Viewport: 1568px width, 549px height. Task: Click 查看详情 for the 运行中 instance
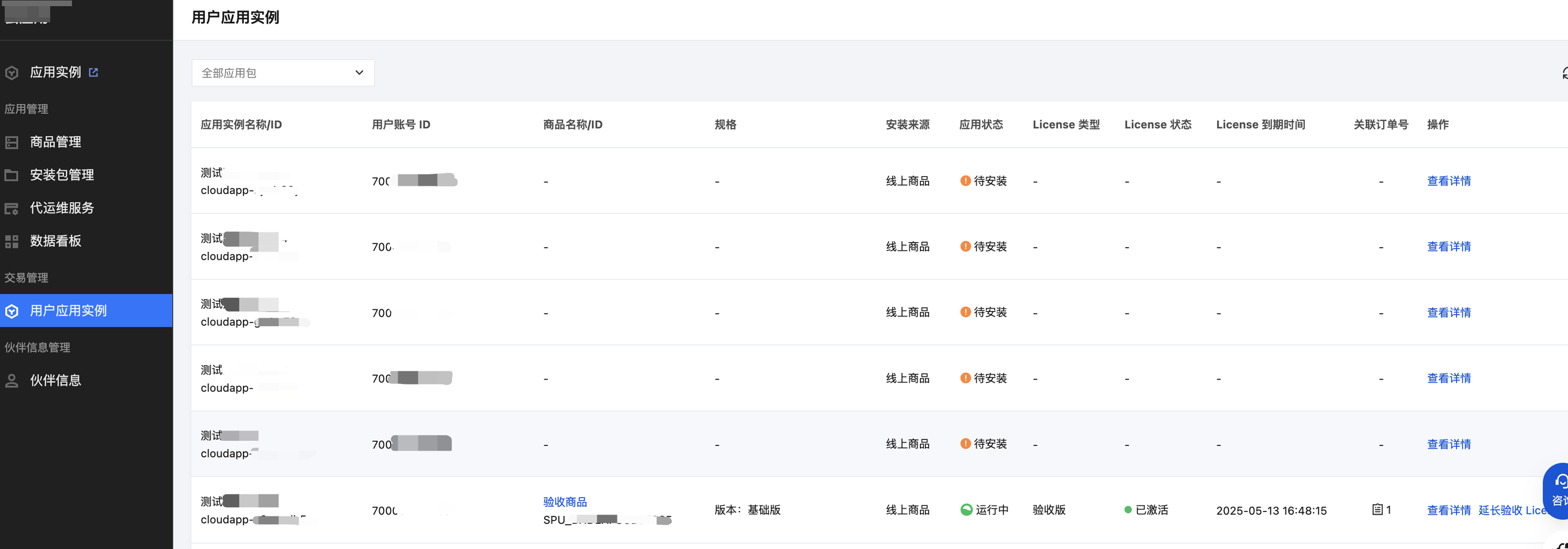(1448, 510)
